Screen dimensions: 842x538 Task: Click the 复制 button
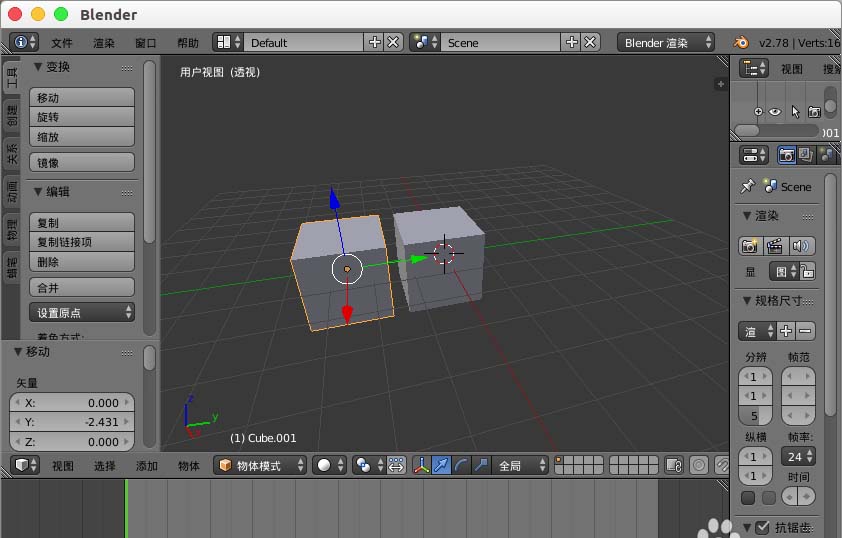(x=82, y=222)
